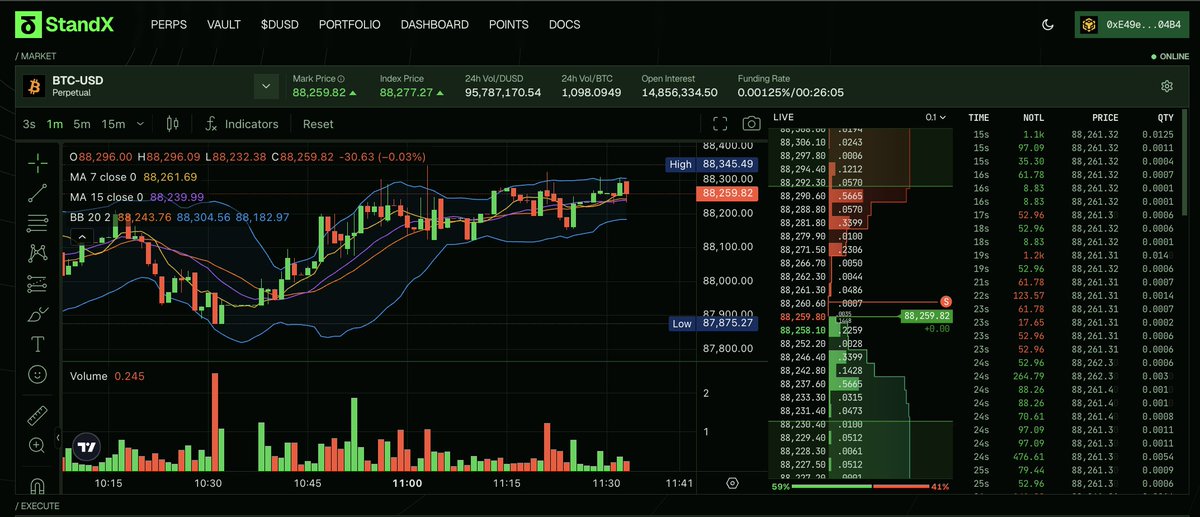
Task: Select the 15m timeframe
Action: [x=114, y=124]
